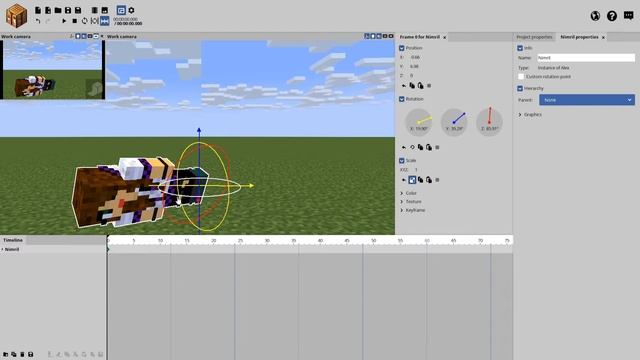Screen dimensions: 640x360
Task: Toggle the highlighted timeline interval button
Action: 105,21
